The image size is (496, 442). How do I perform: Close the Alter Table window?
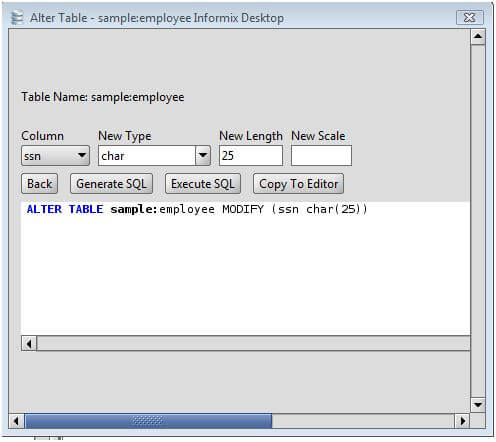point(469,18)
